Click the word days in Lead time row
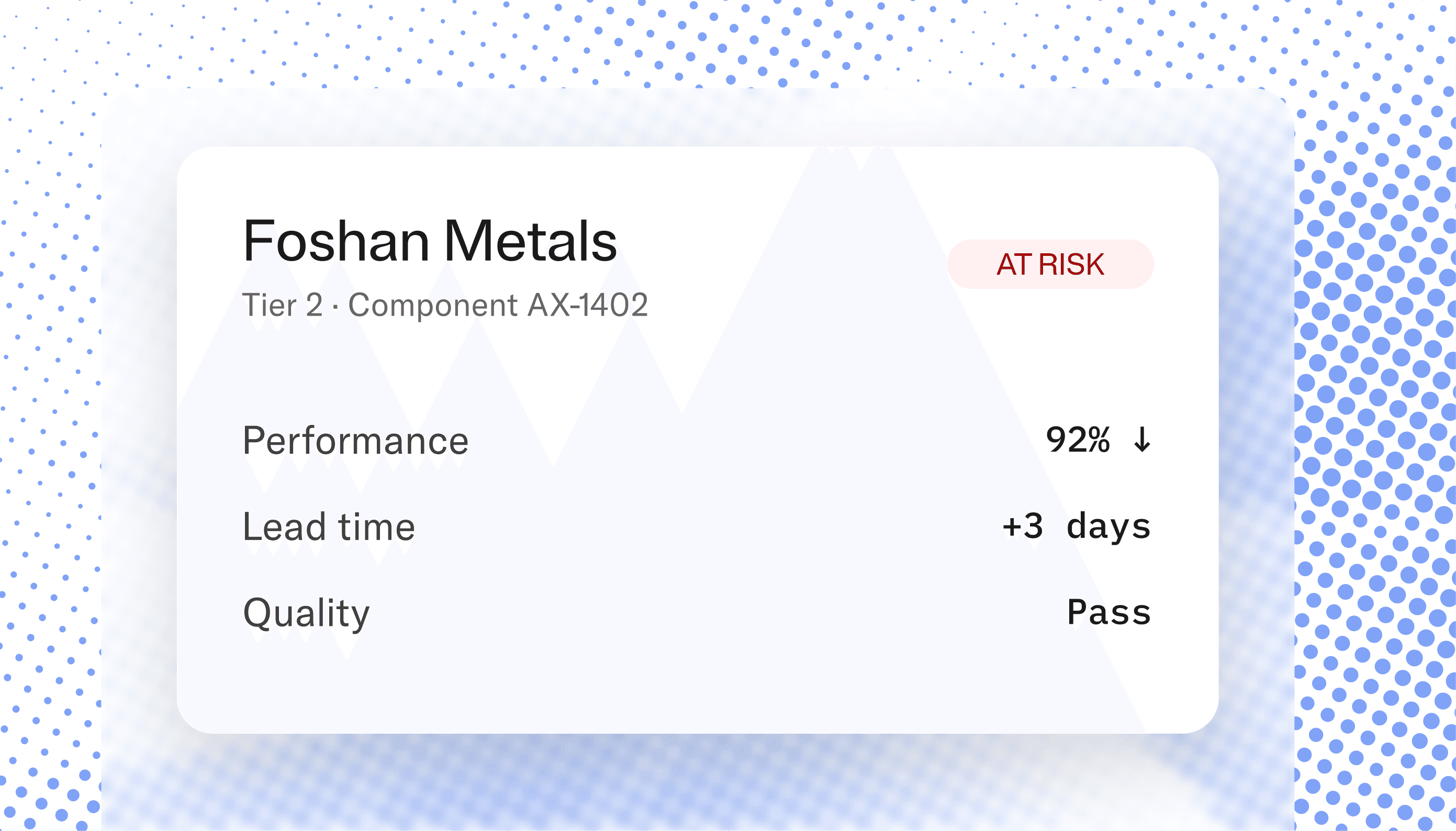The width and height of the screenshot is (1456, 831). tap(1108, 526)
